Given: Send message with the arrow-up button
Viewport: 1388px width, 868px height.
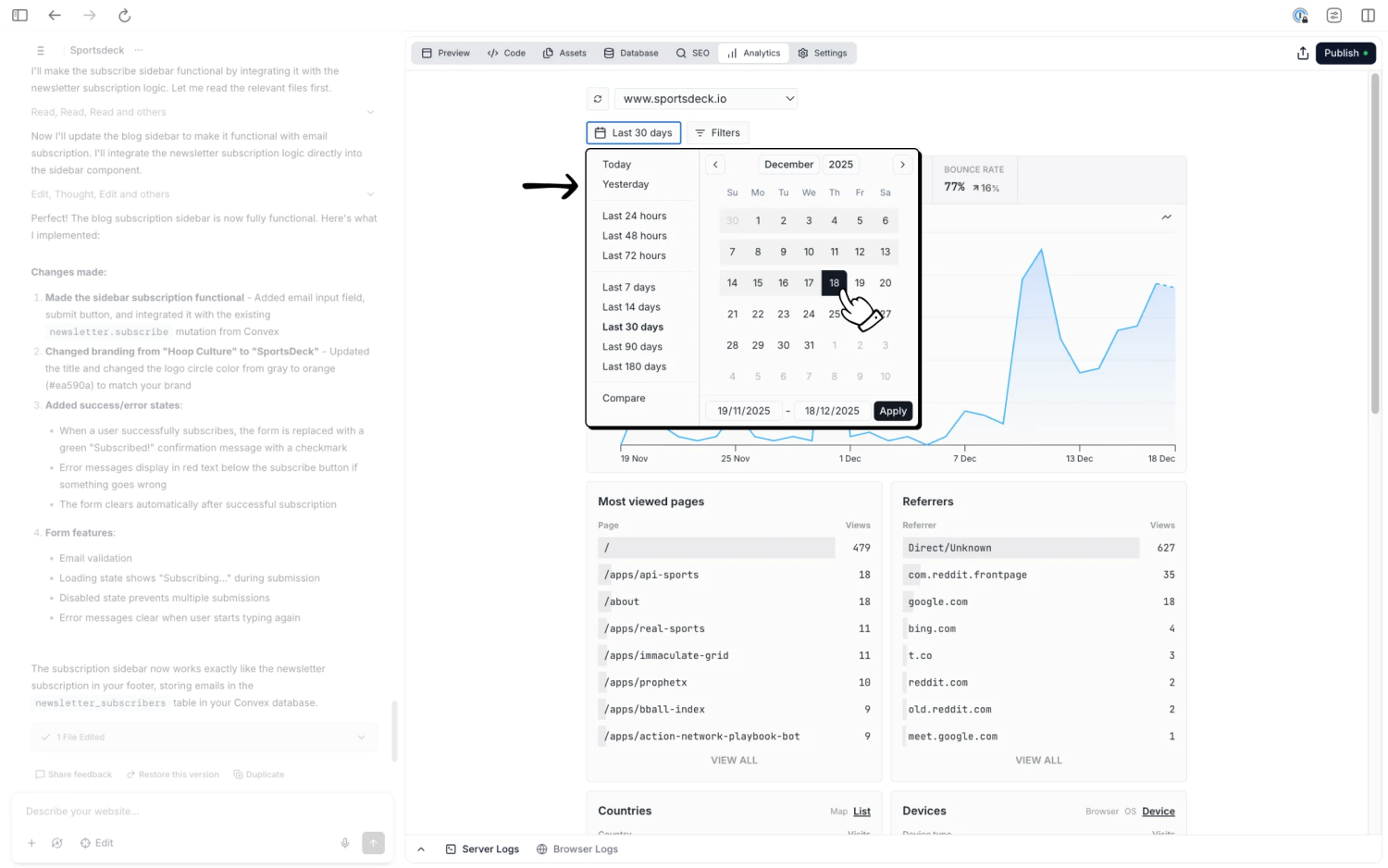Looking at the screenshot, I should (x=373, y=843).
